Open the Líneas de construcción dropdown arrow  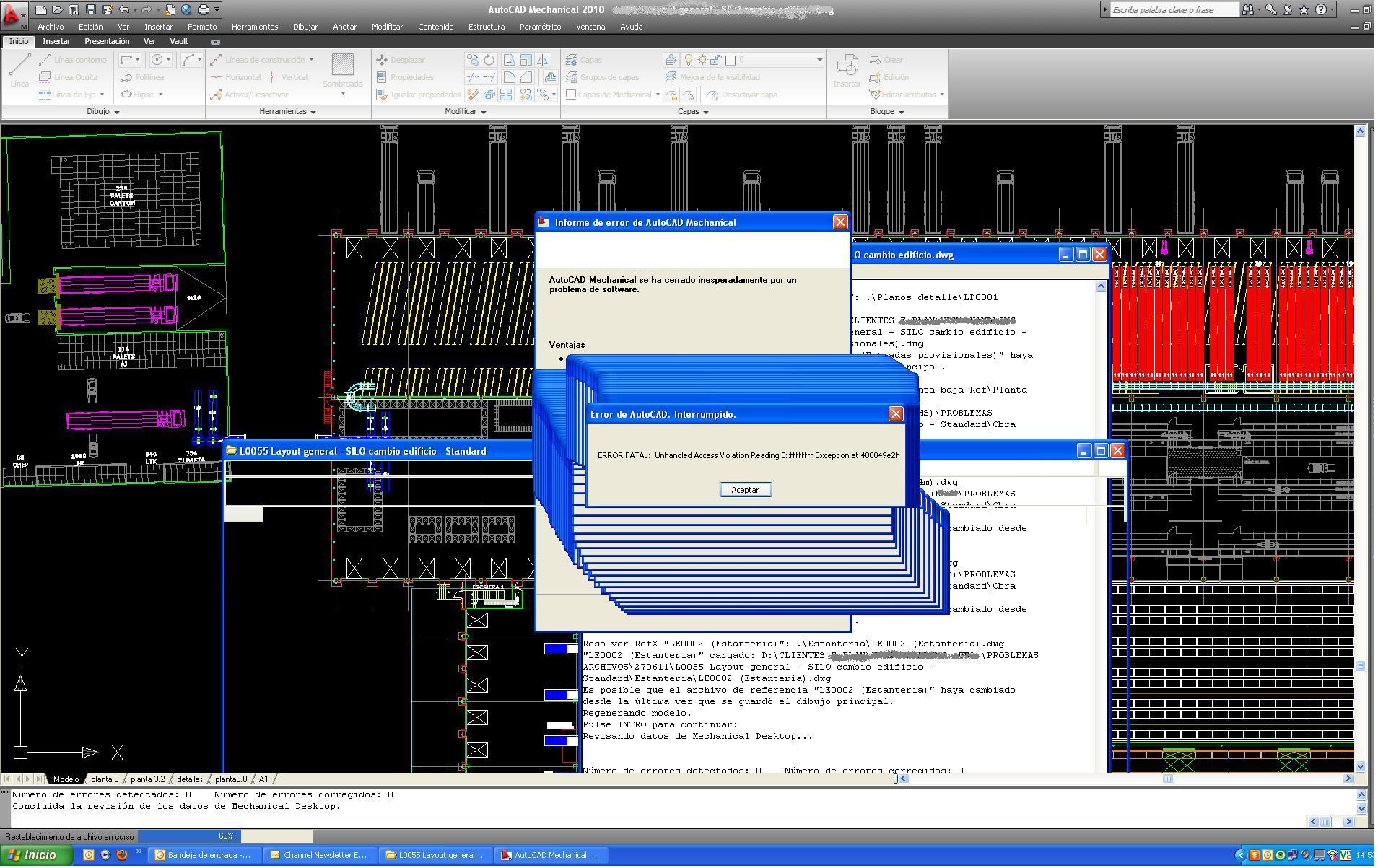311,60
